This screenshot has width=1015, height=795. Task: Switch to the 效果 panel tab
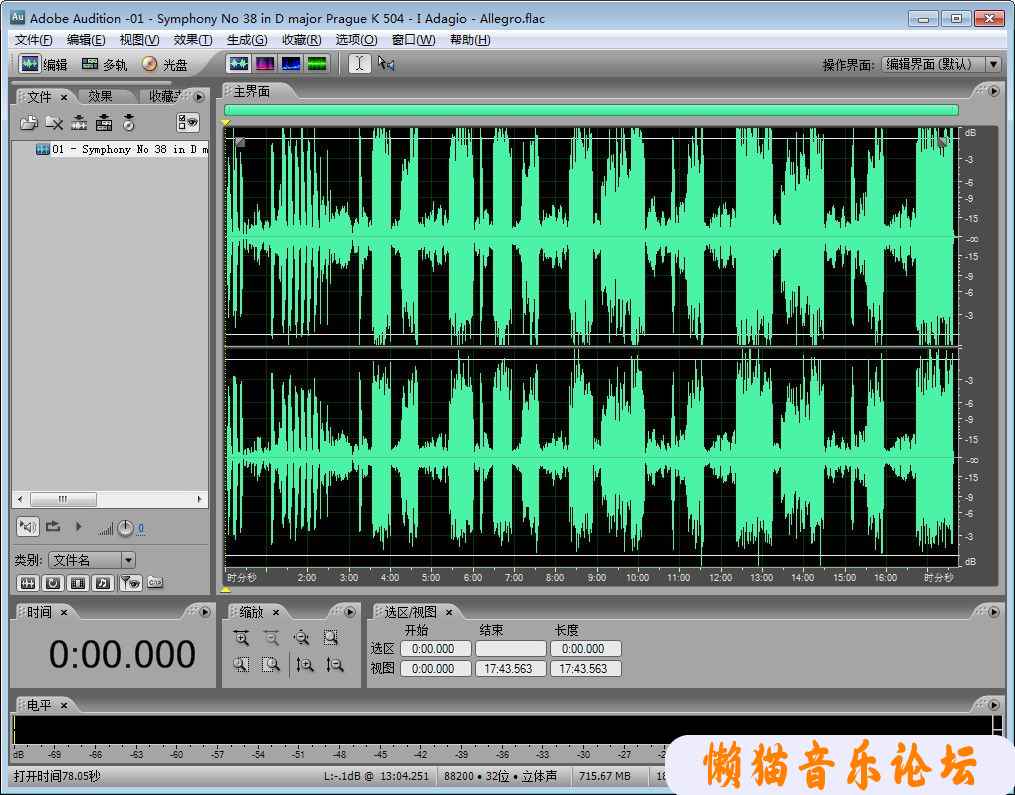[x=100, y=96]
